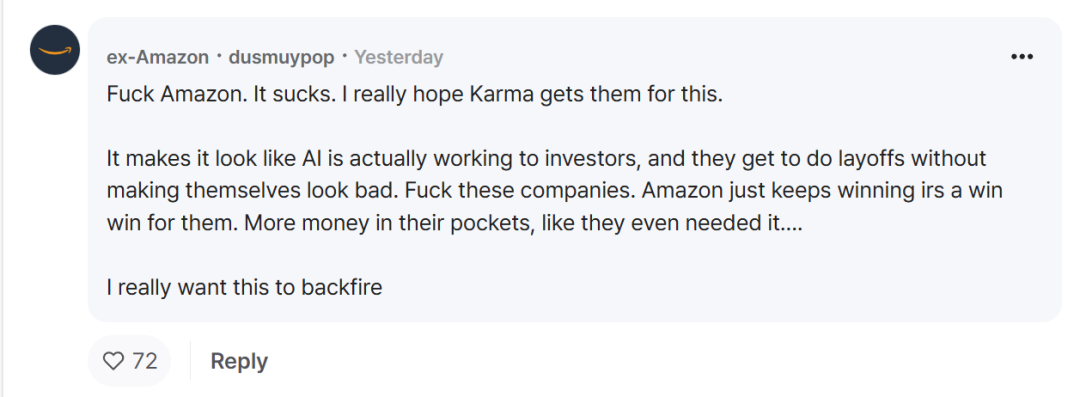Click the 72 likes count
1080x397 pixels.
point(145,360)
